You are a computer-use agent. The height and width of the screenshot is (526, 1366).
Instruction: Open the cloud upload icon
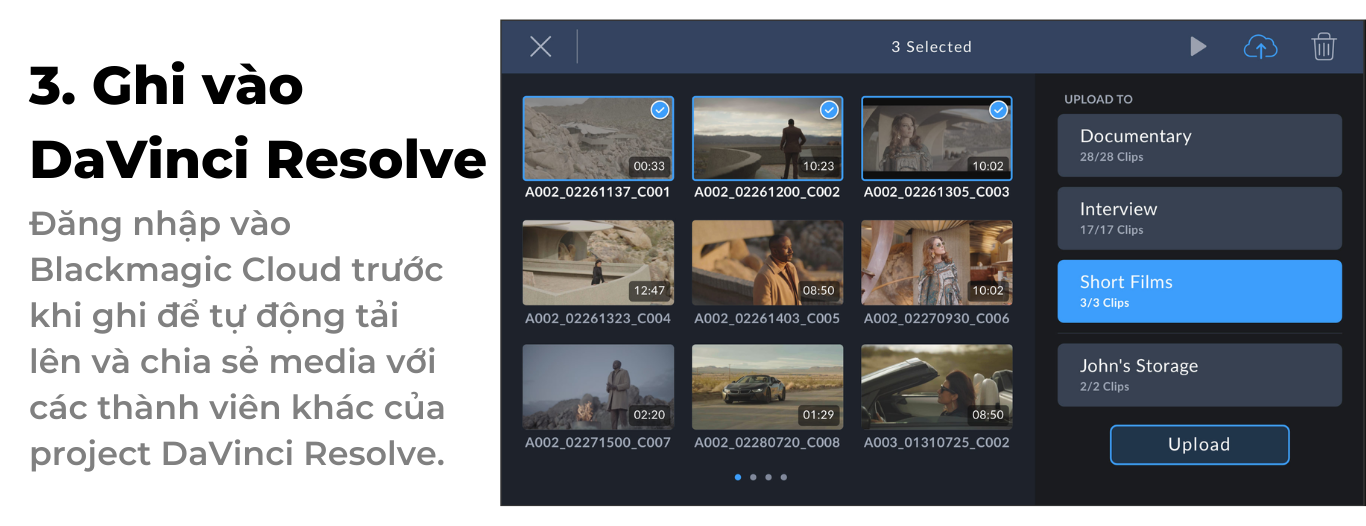[x=1260, y=46]
